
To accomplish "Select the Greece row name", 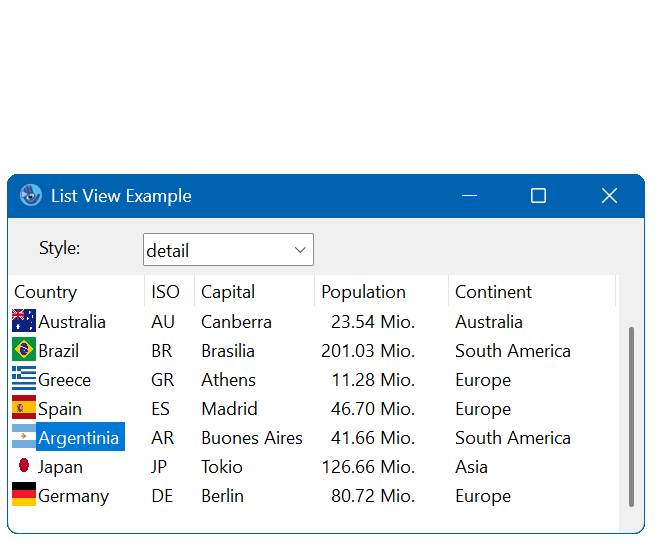I will [x=64, y=380].
